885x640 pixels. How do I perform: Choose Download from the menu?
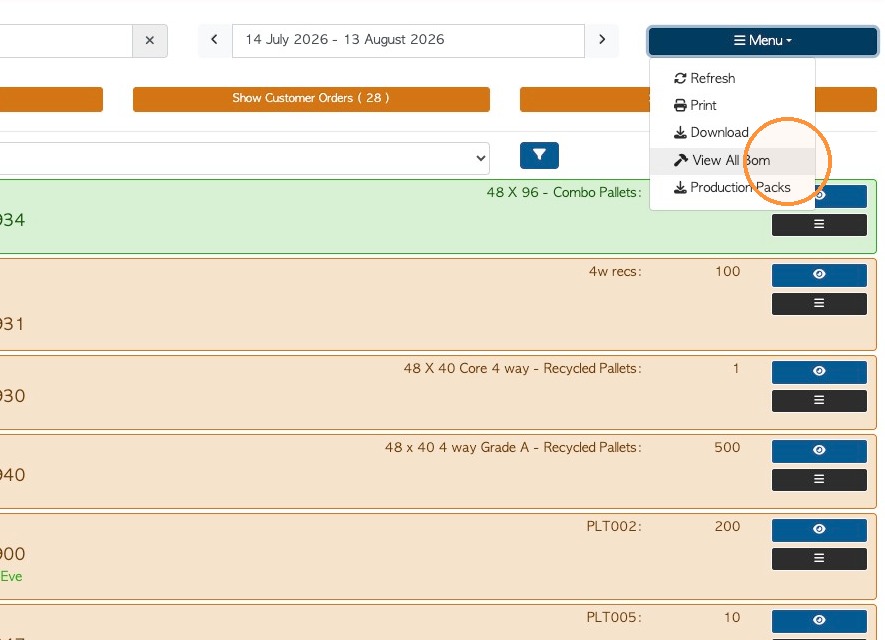[732, 133]
